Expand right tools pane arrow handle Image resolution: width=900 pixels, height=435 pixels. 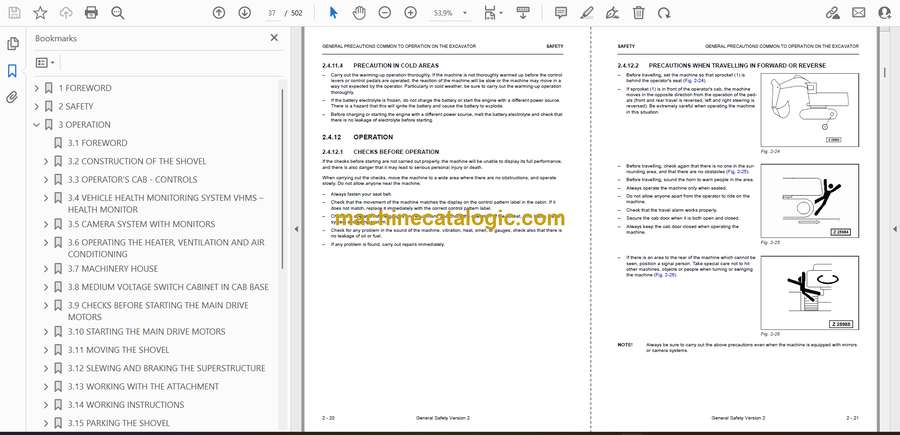(894, 229)
